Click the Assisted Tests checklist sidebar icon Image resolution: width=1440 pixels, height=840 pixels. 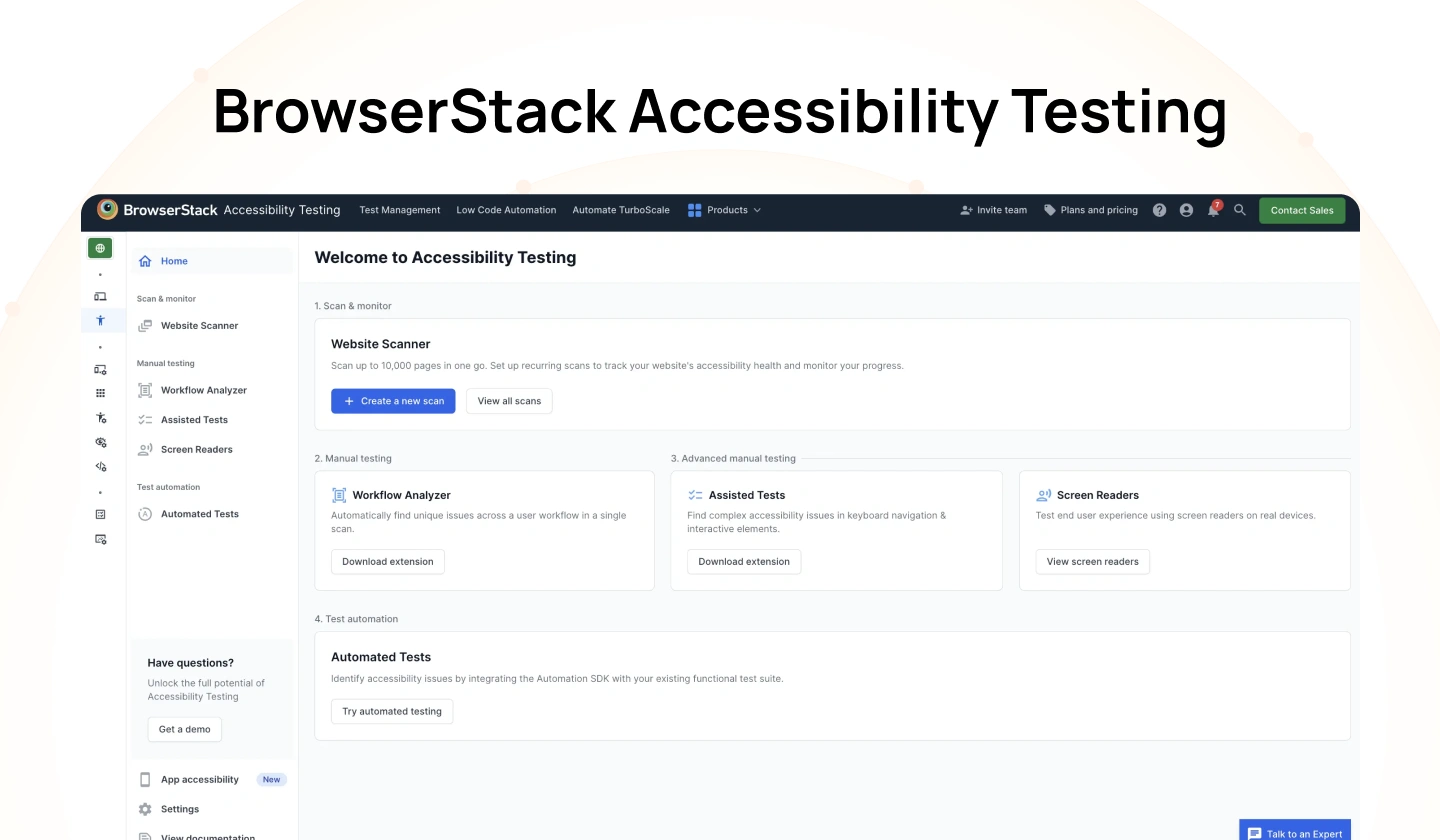click(145, 420)
